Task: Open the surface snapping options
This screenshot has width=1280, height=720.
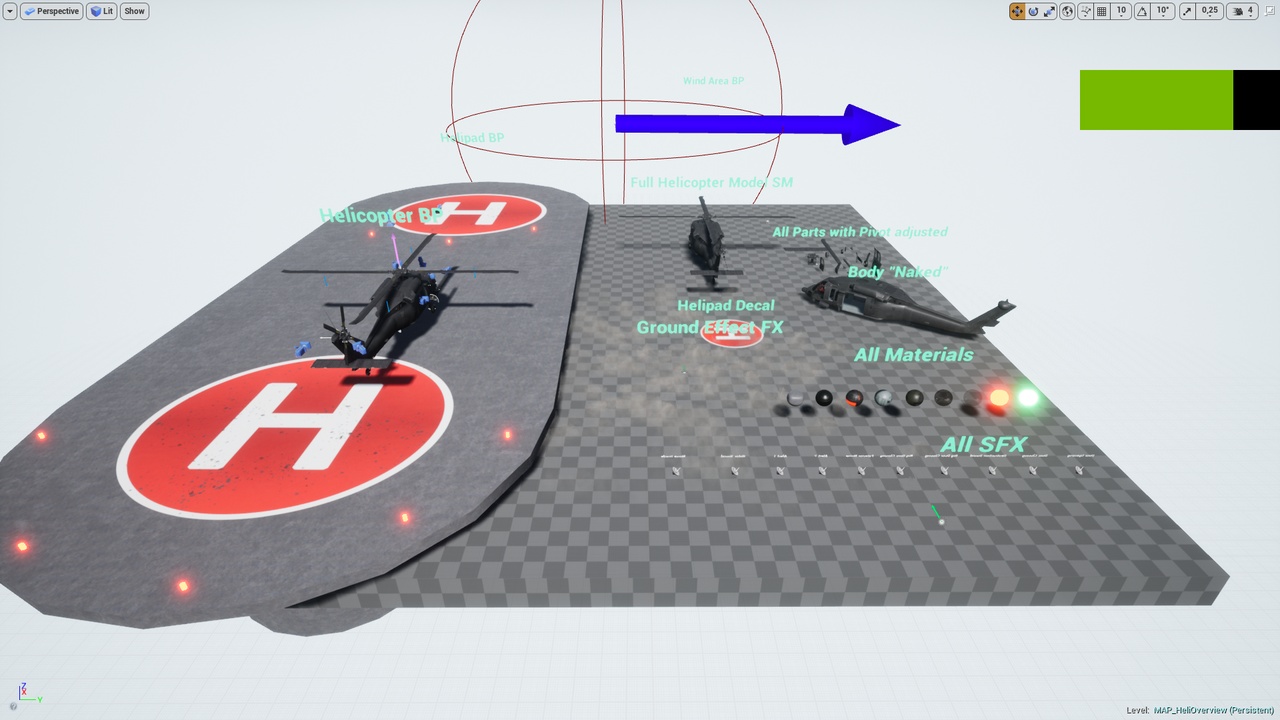Action: tap(1085, 11)
